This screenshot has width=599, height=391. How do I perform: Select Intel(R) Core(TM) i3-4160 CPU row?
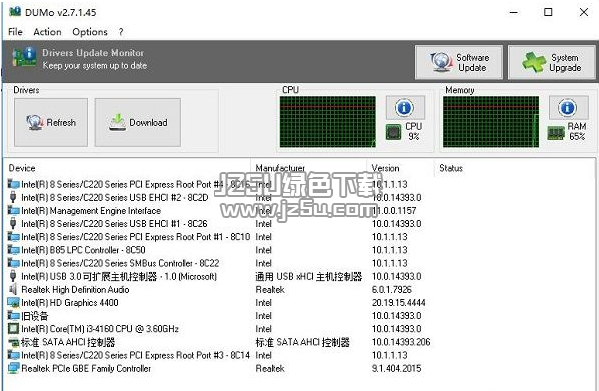click(100, 329)
